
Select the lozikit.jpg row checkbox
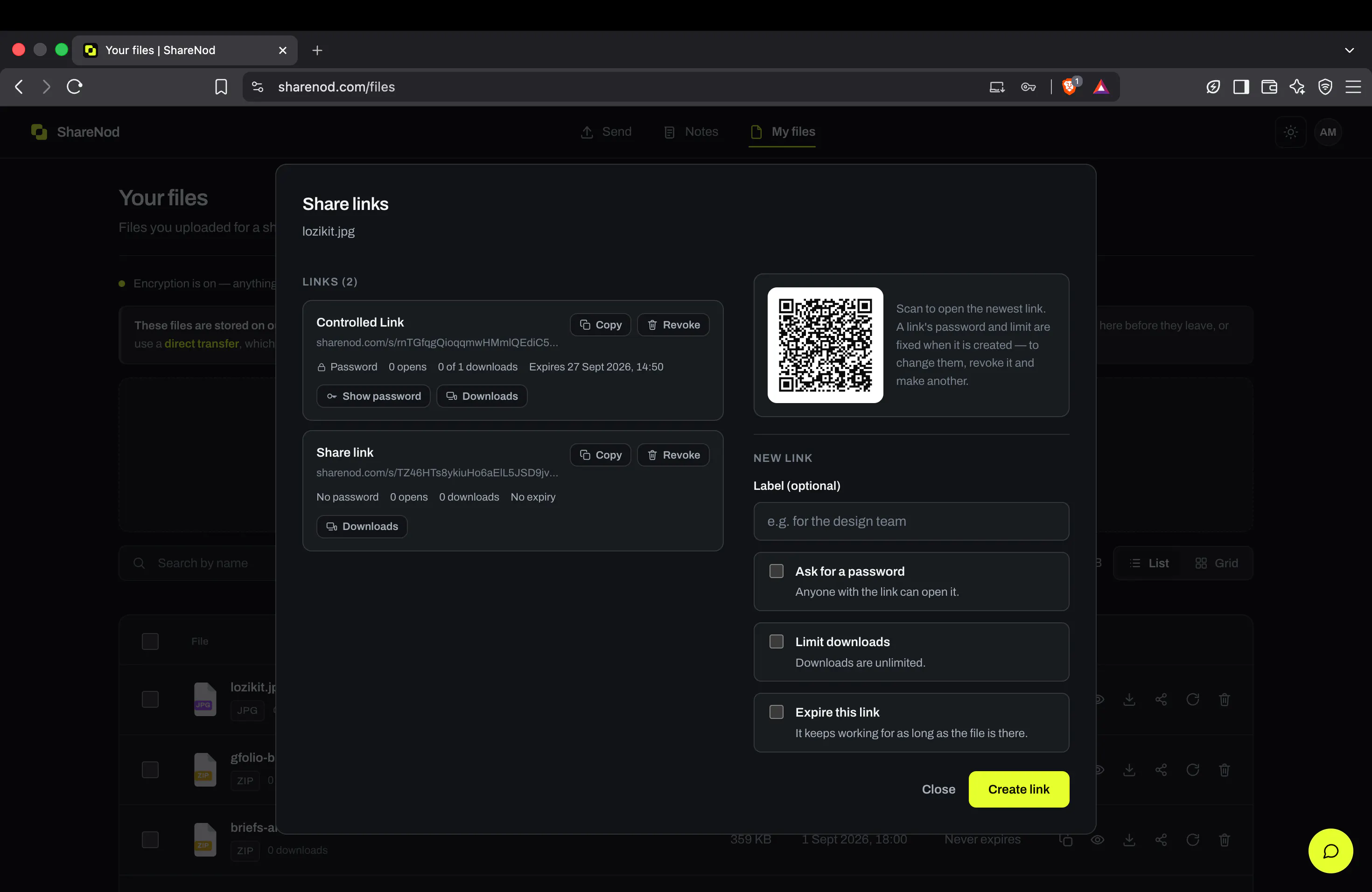(150, 699)
